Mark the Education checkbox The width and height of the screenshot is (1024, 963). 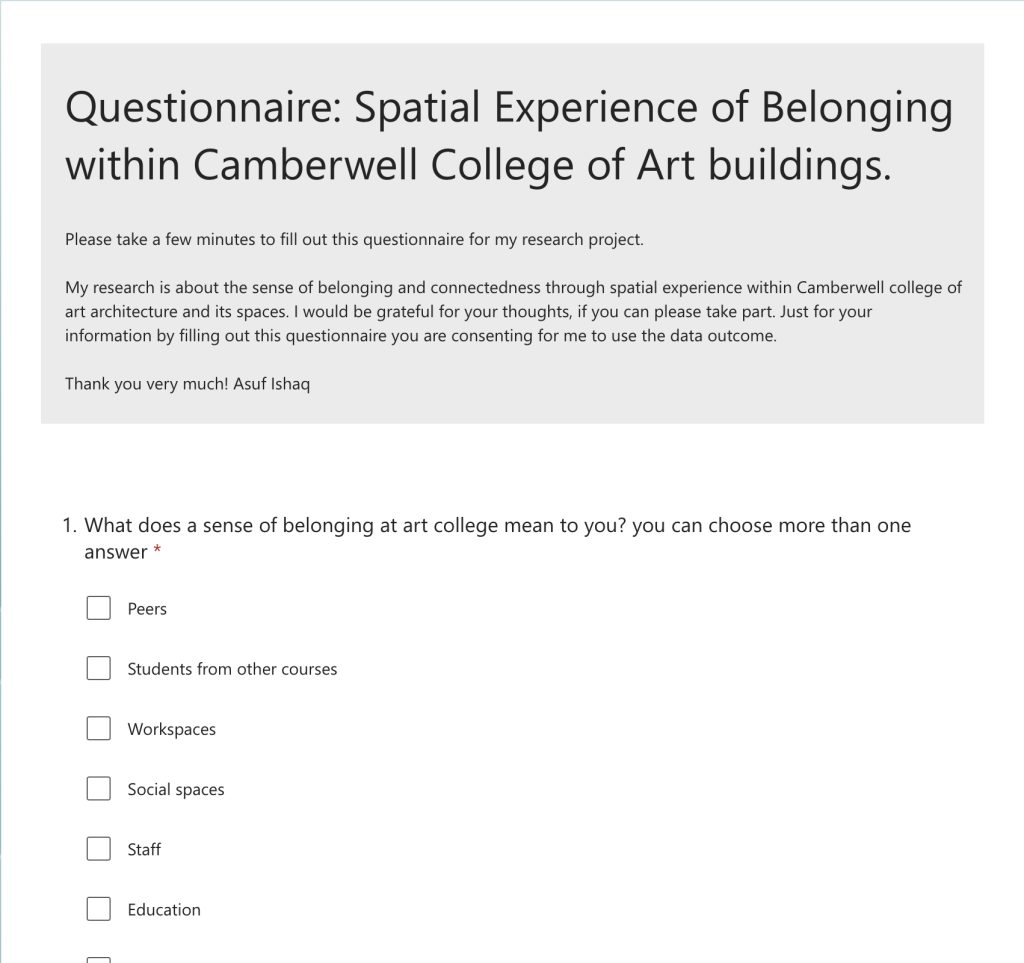99,909
